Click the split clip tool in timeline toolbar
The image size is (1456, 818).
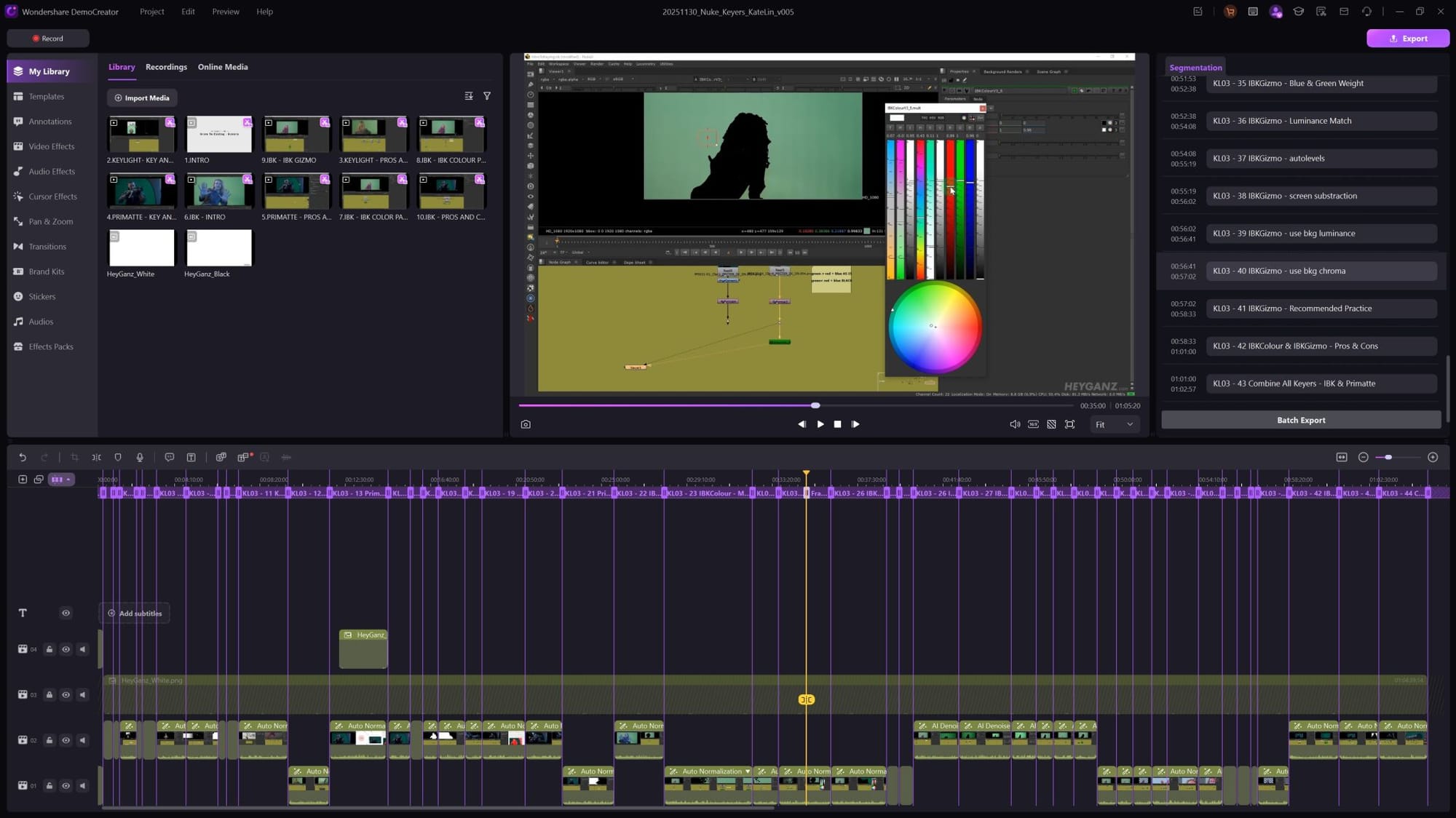tap(96, 457)
